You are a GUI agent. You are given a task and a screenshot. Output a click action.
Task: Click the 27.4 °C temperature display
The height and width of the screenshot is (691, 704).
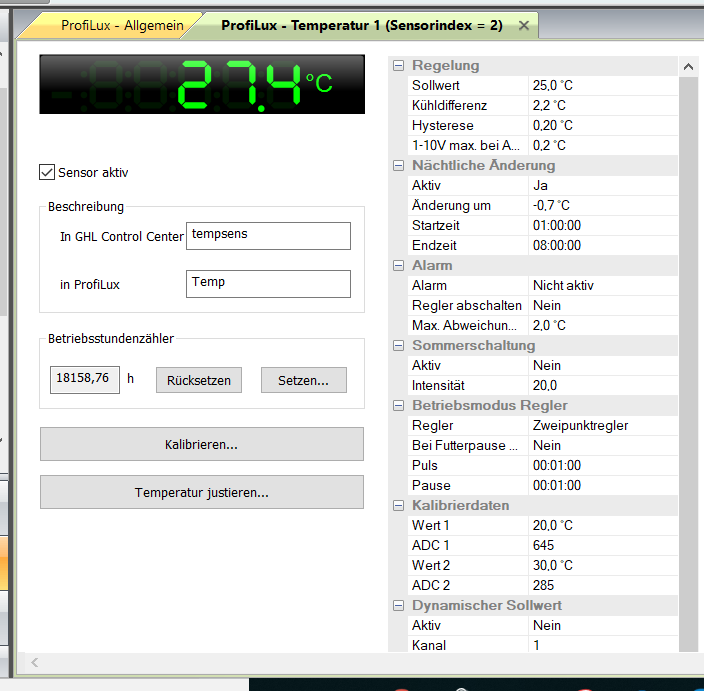click(x=202, y=84)
